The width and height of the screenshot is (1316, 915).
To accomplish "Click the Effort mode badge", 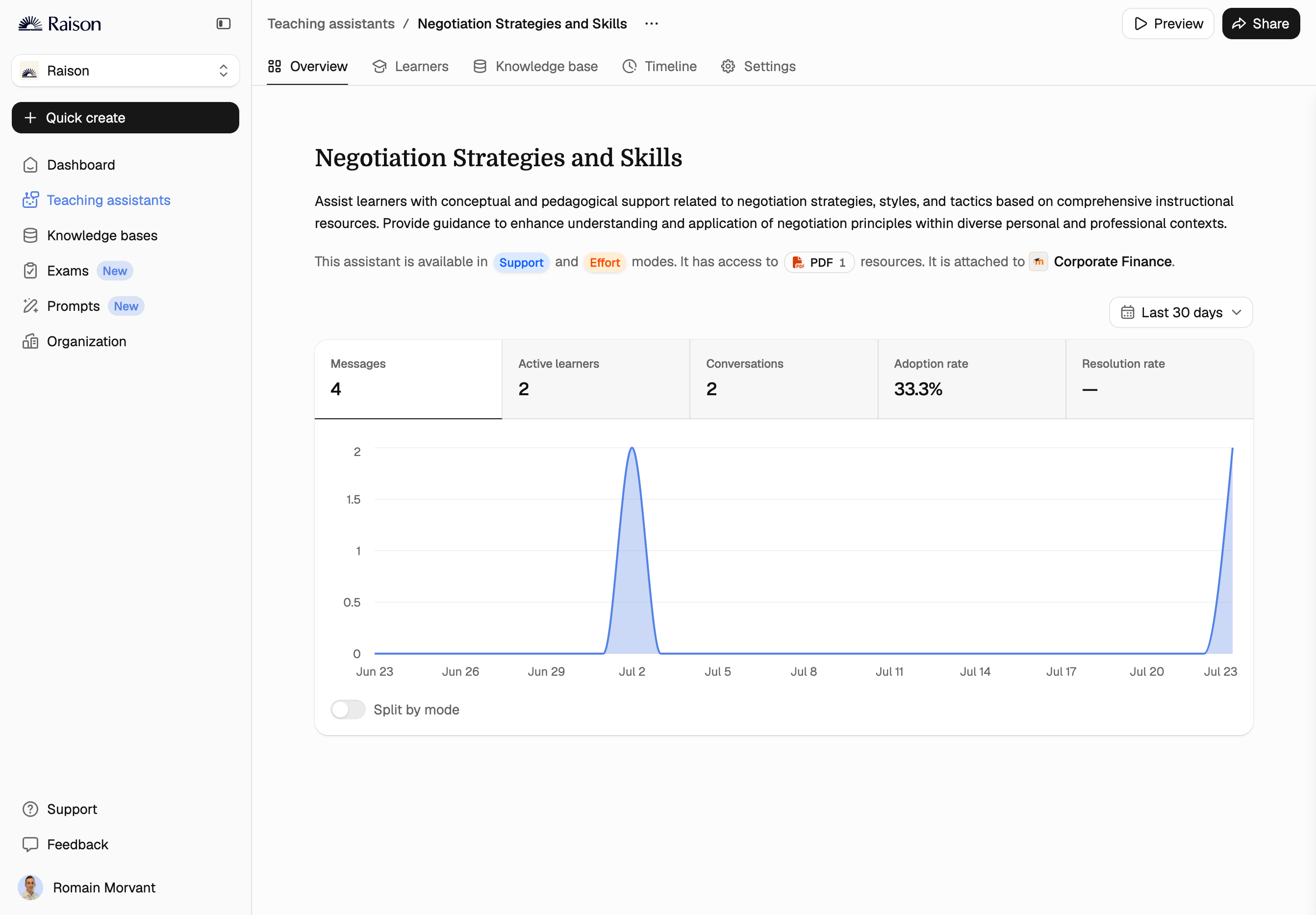I will click(605, 262).
